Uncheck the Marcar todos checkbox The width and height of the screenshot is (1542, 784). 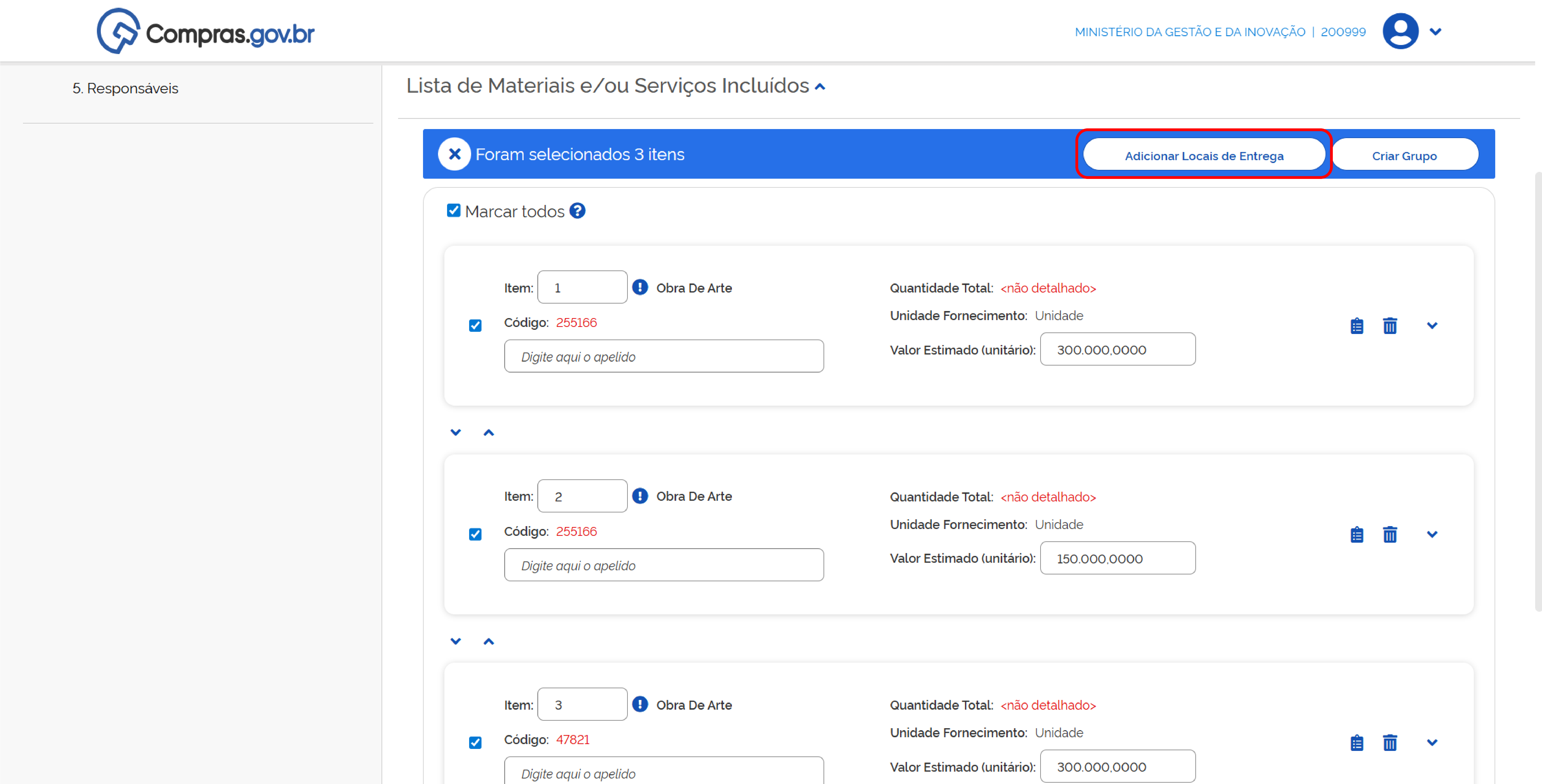tap(454, 211)
